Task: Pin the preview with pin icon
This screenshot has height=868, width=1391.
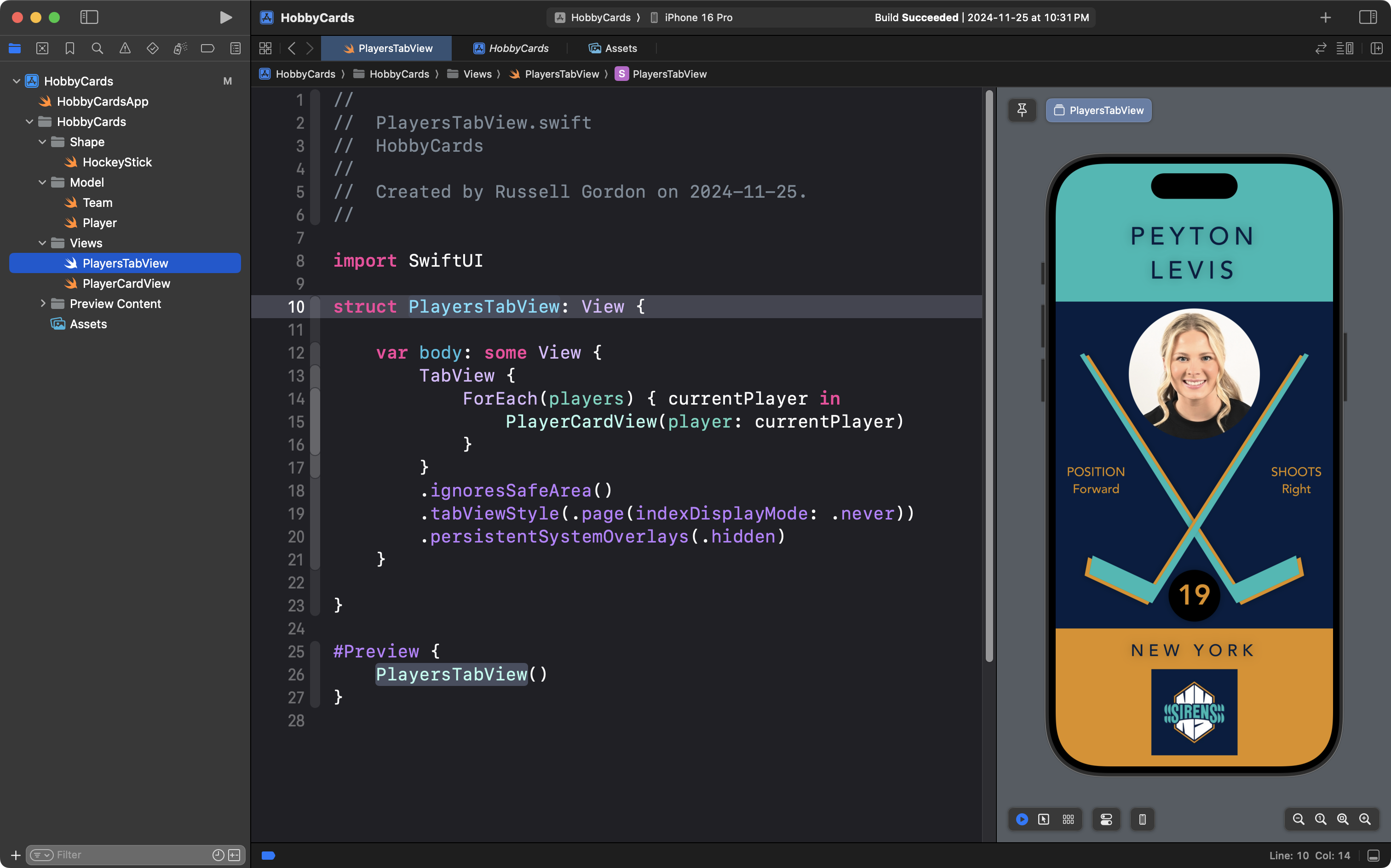Action: [1022, 110]
